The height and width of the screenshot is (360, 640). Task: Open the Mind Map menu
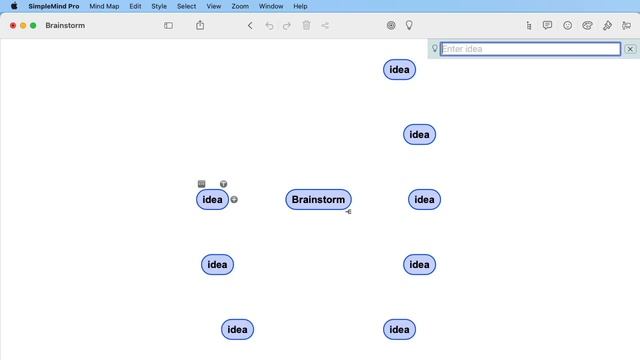tap(104, 6)
